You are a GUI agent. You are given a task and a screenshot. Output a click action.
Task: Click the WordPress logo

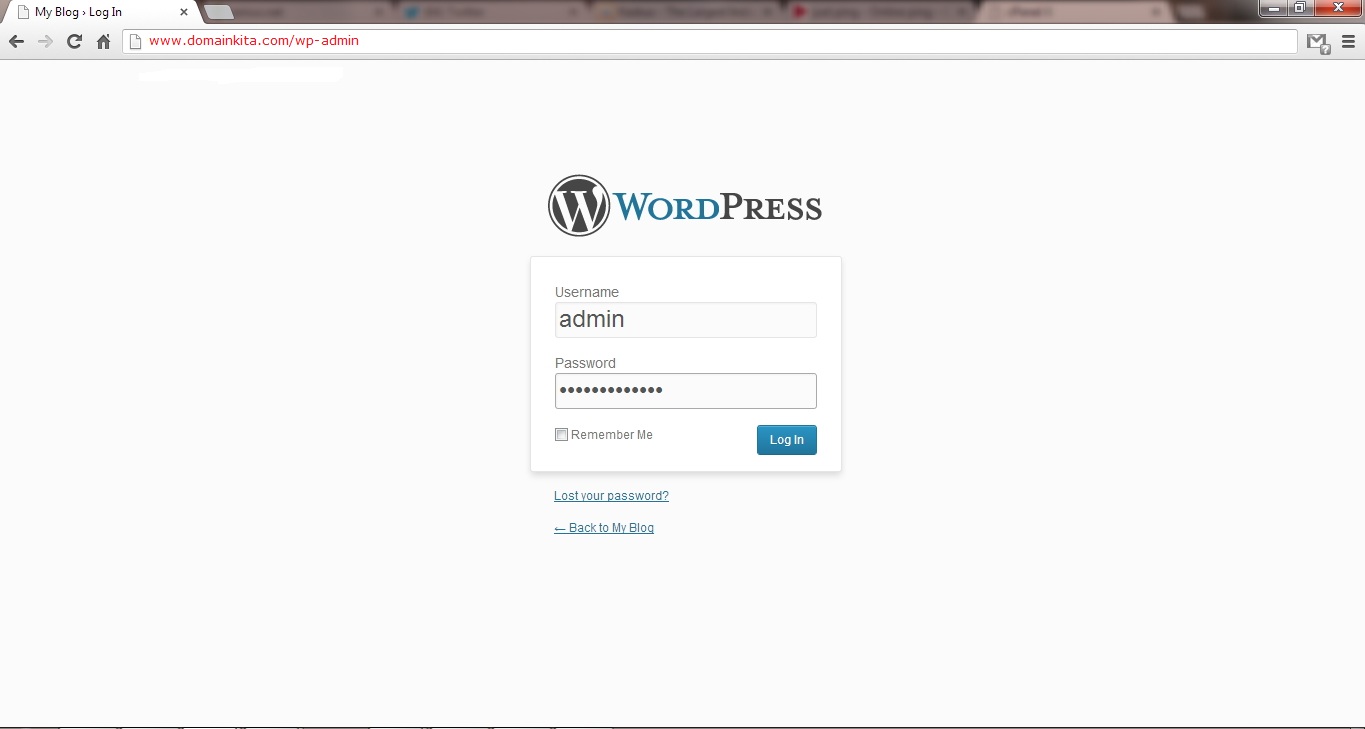(x=685, y=206)
